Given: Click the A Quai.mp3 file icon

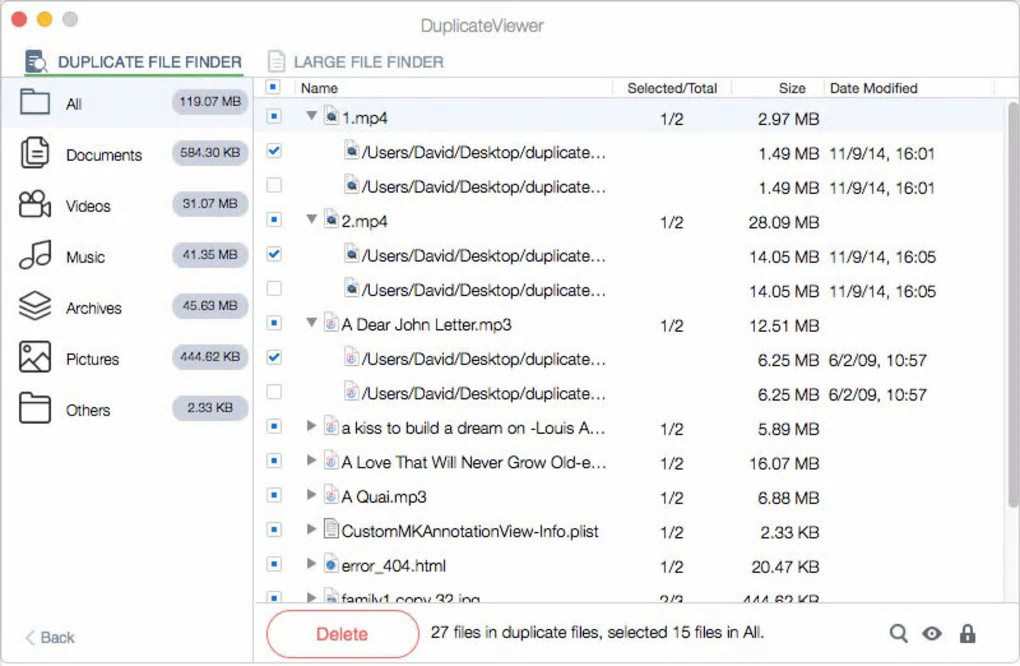Looking at the screenshot, I should (x=331, y=495).
